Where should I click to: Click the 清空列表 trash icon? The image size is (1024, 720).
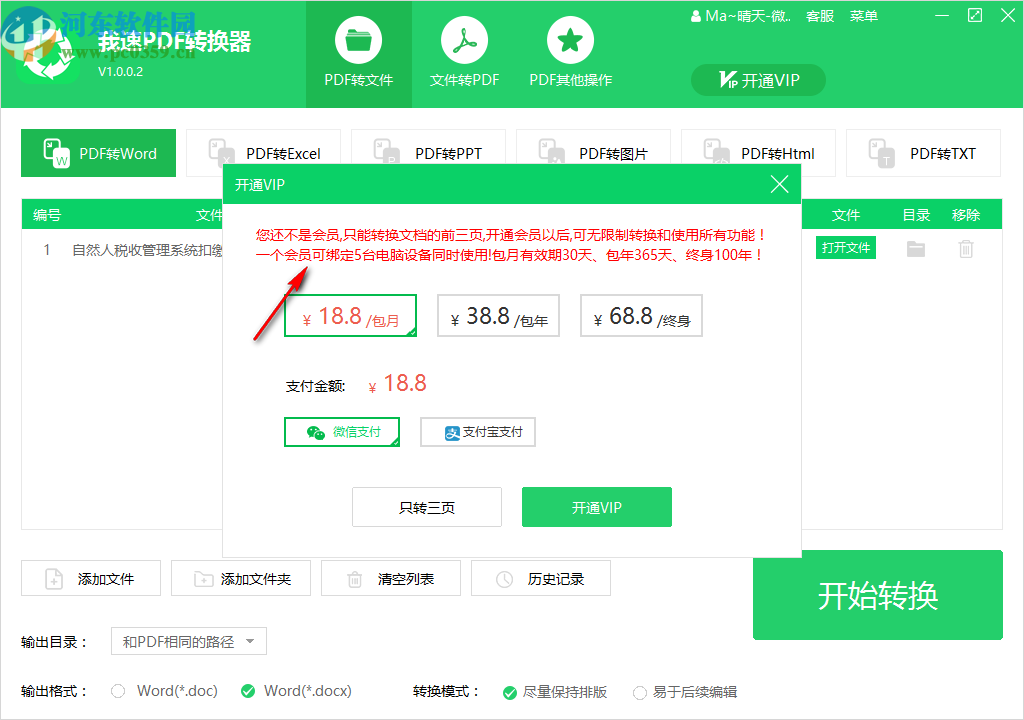point(354,578)
